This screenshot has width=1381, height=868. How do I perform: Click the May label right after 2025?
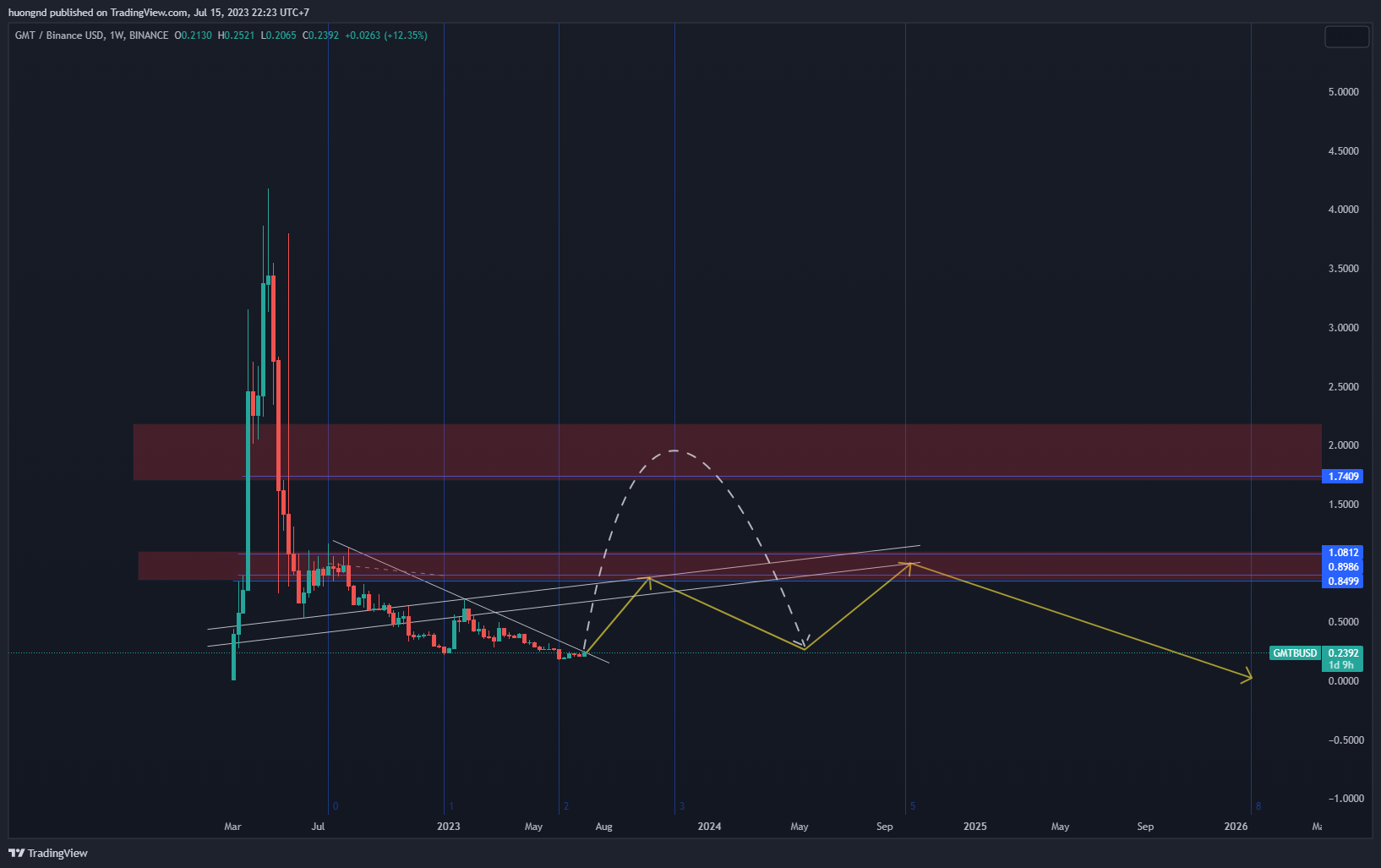coord(1060,827)
